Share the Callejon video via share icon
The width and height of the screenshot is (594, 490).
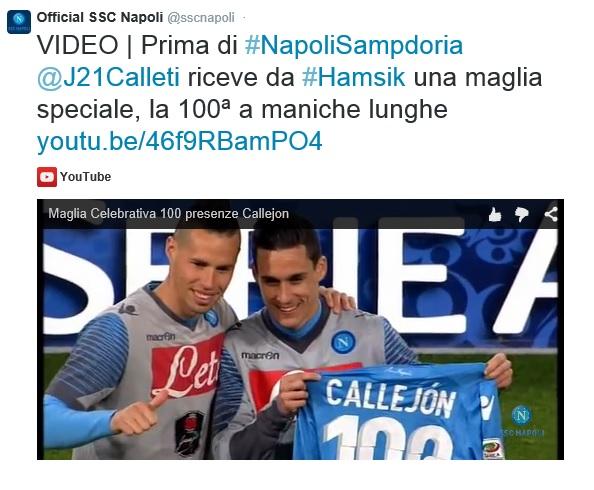pos(551,214)
